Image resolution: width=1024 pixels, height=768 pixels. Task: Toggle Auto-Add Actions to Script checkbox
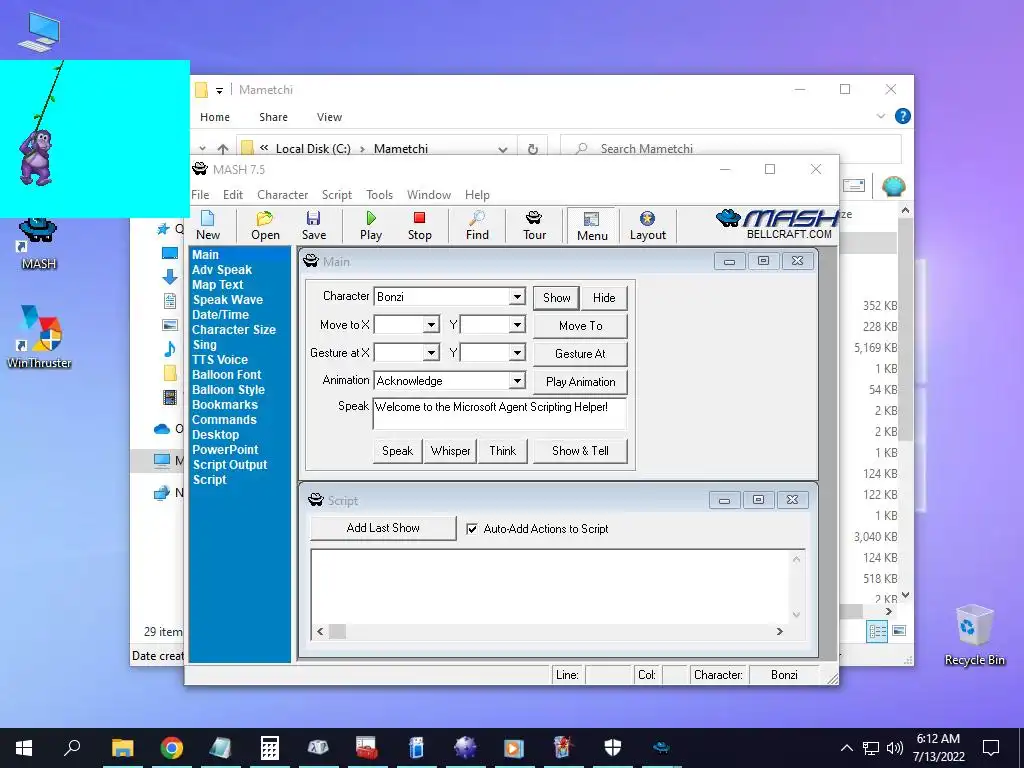(472, 529)
